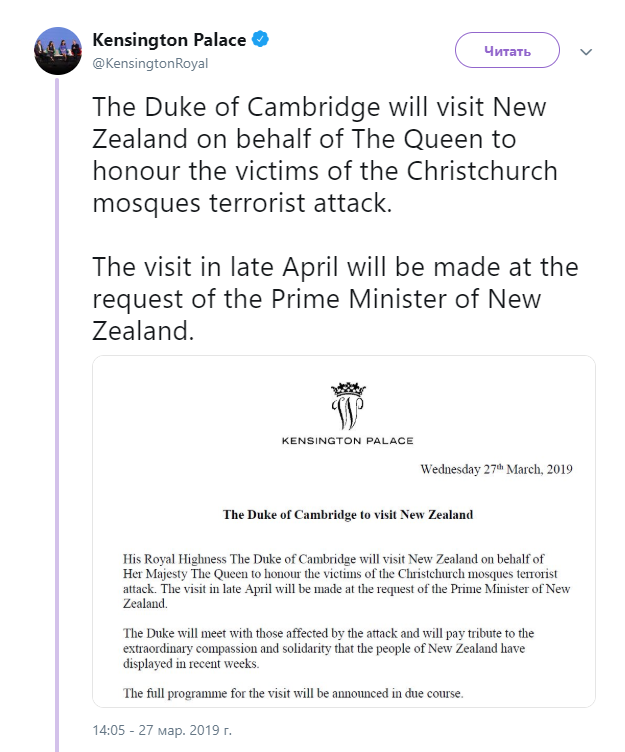The height and width of the screenshot is (752, 625).
Task: Click the KENSINGTON PALACE letterhead text
Action: (x=347, y=440)
